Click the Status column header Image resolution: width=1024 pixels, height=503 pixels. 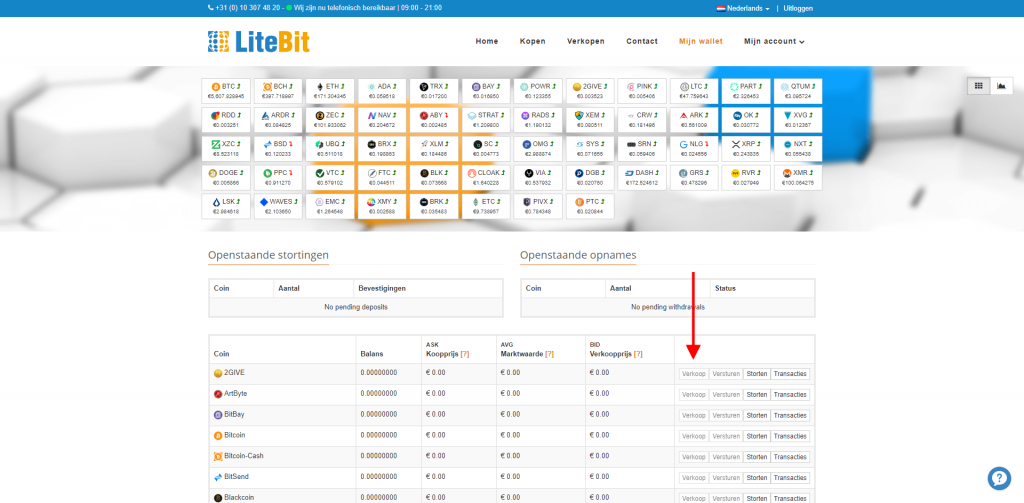click(x=726, y=287)
